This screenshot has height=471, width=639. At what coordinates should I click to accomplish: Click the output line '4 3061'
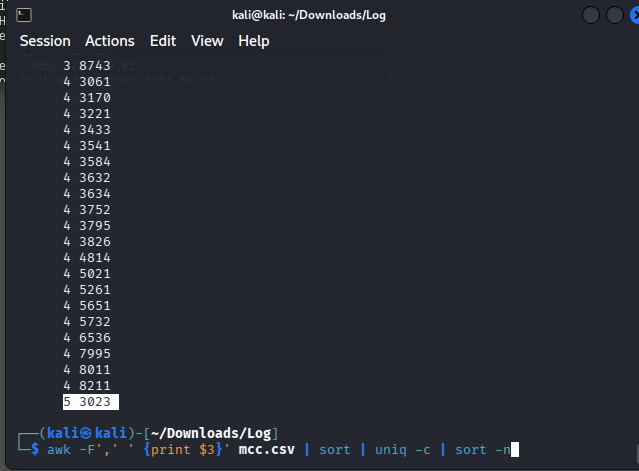point(87,81)
